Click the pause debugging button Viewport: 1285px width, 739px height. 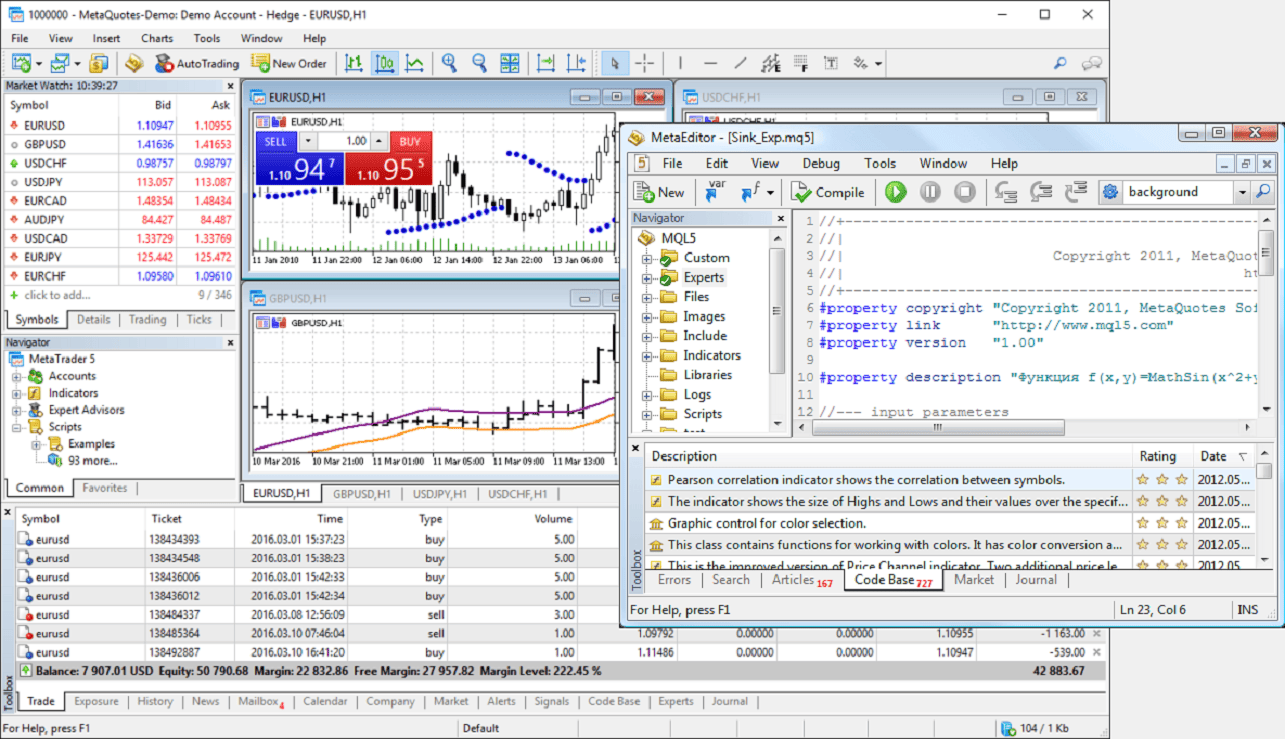(930, 192)
